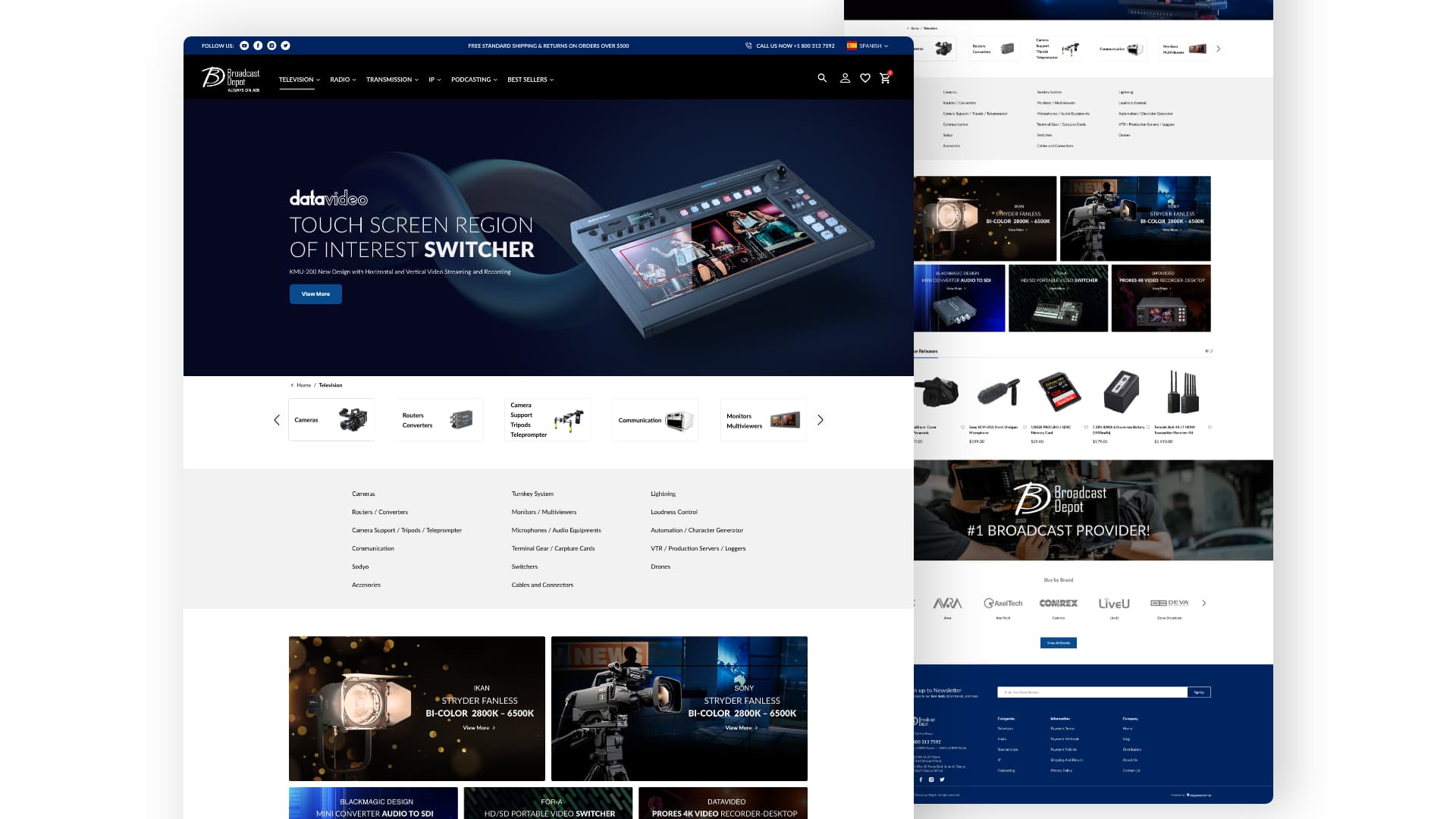This screenshot has width=1456, height=819.
Task: Open the 128GB SD memory card product
Action: (1059, 391)
